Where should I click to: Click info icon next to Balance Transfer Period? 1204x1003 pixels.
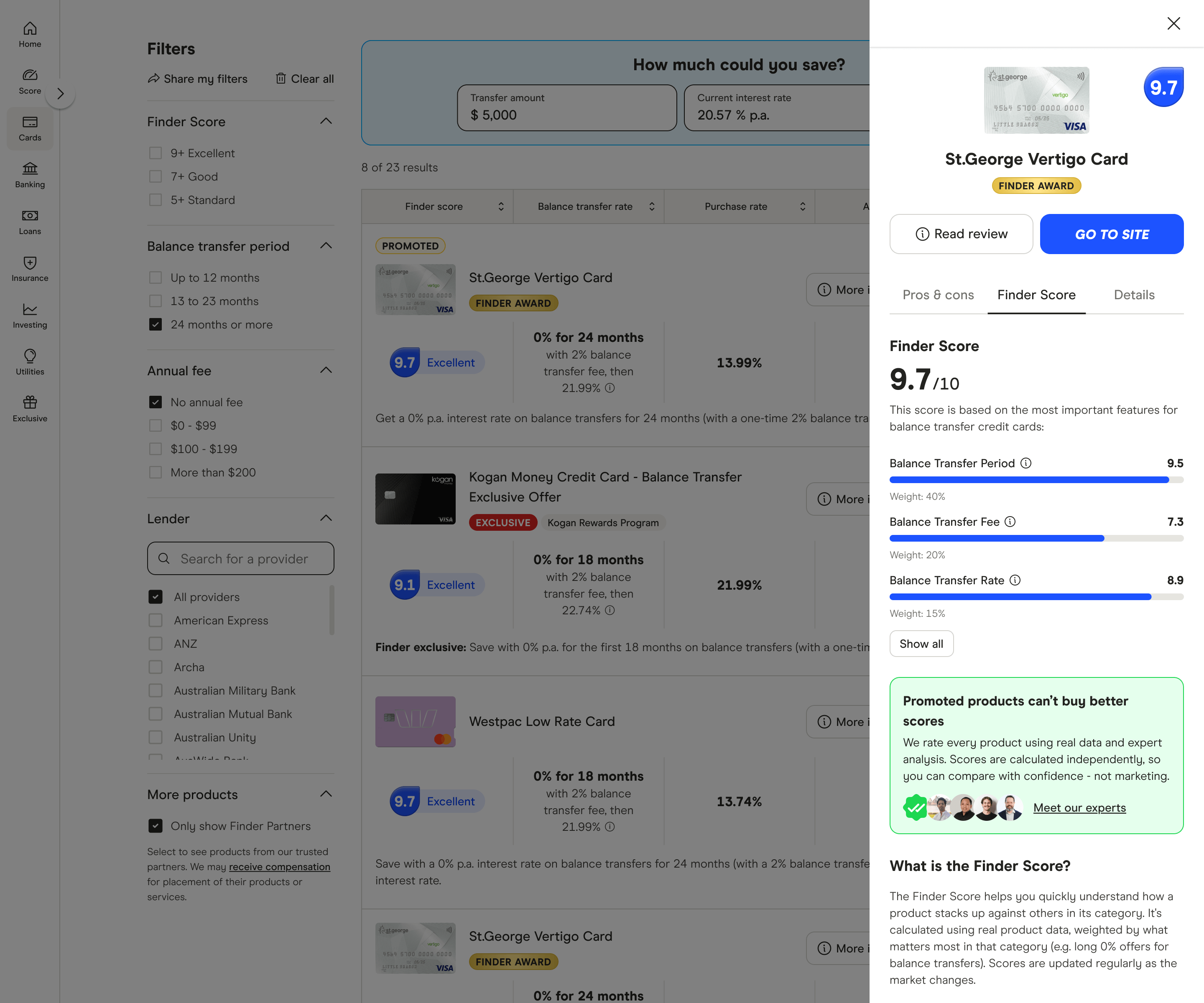coord(1025,463)
